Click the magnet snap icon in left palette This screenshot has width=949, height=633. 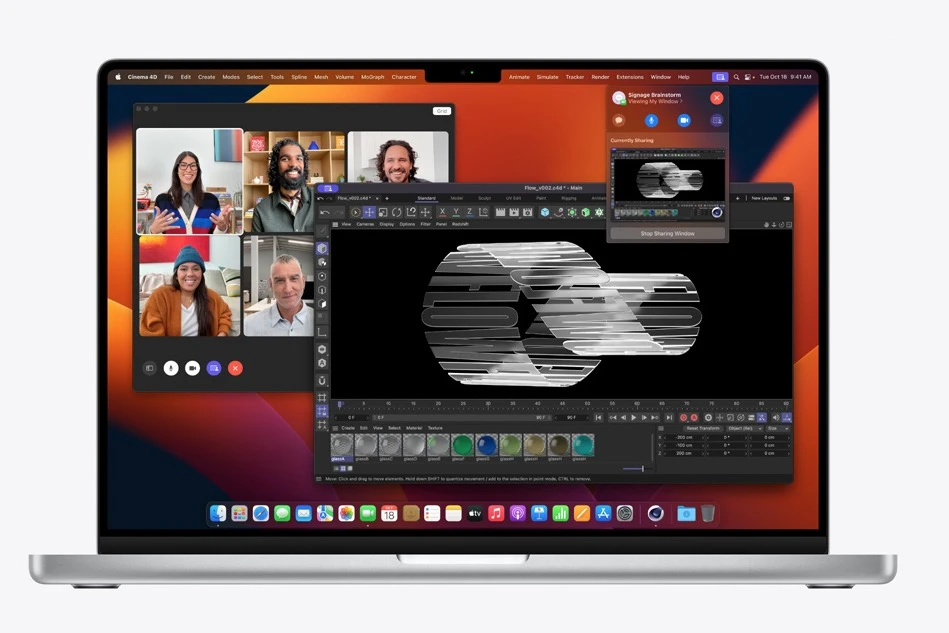click(x=322, y=381)
